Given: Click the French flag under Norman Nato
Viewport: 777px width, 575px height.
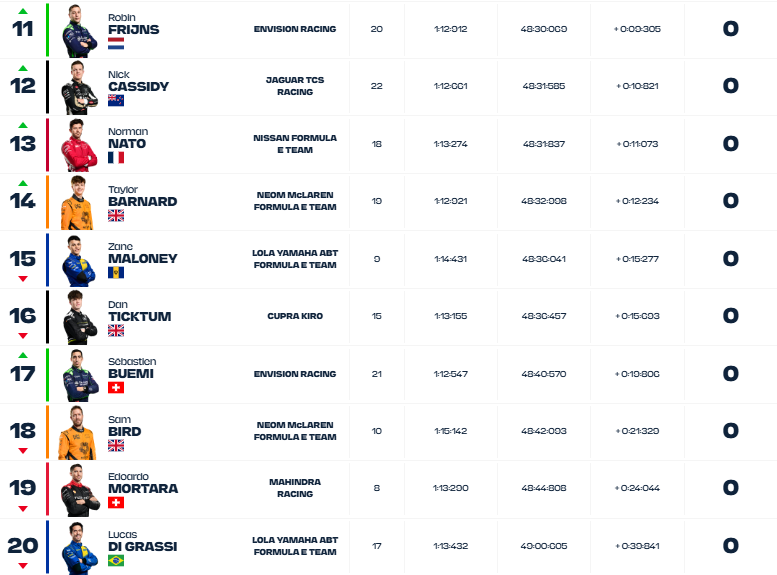Looking at the screenshot, I should tap(116, 158).
